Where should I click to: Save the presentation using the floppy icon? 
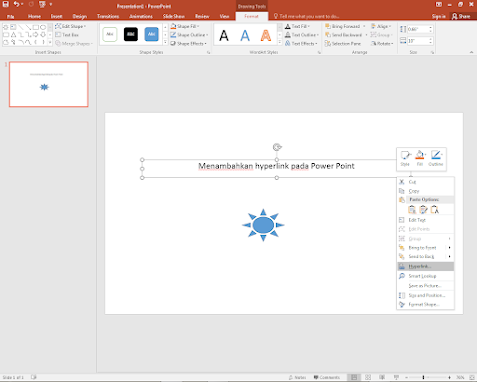[x=6, y=4]
